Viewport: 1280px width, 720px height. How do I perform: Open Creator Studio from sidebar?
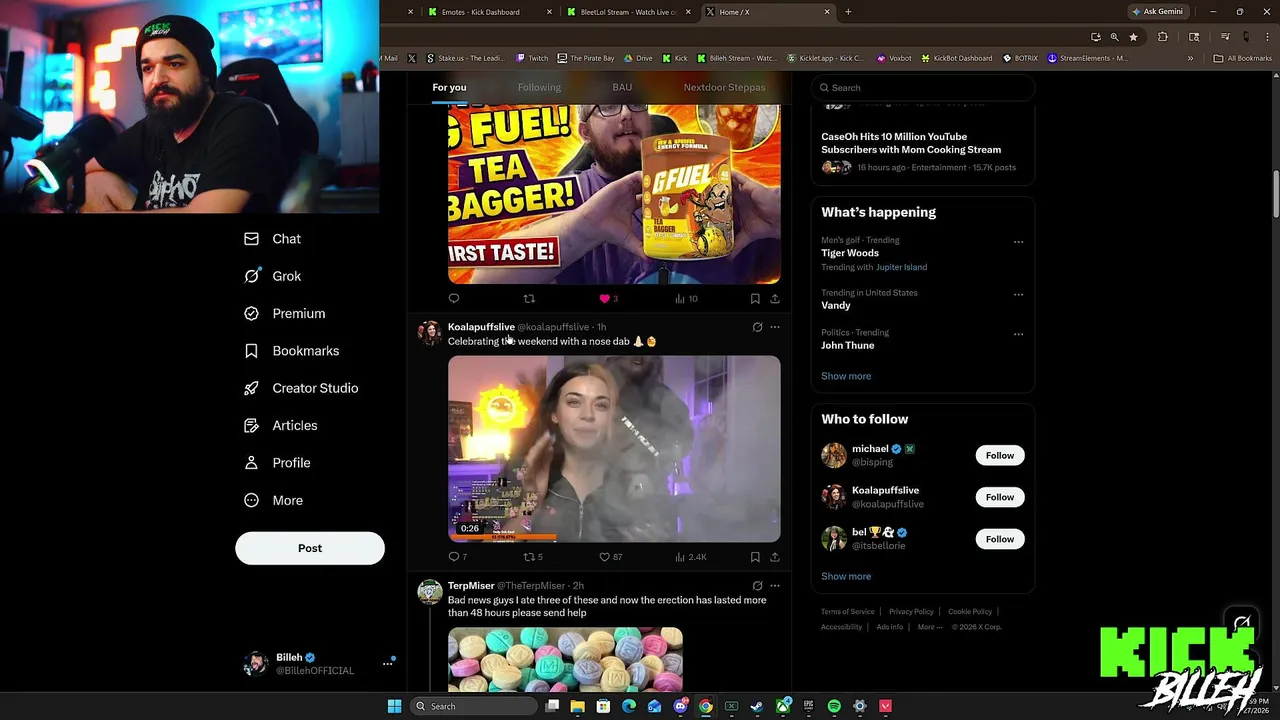(x=301, y=388)
